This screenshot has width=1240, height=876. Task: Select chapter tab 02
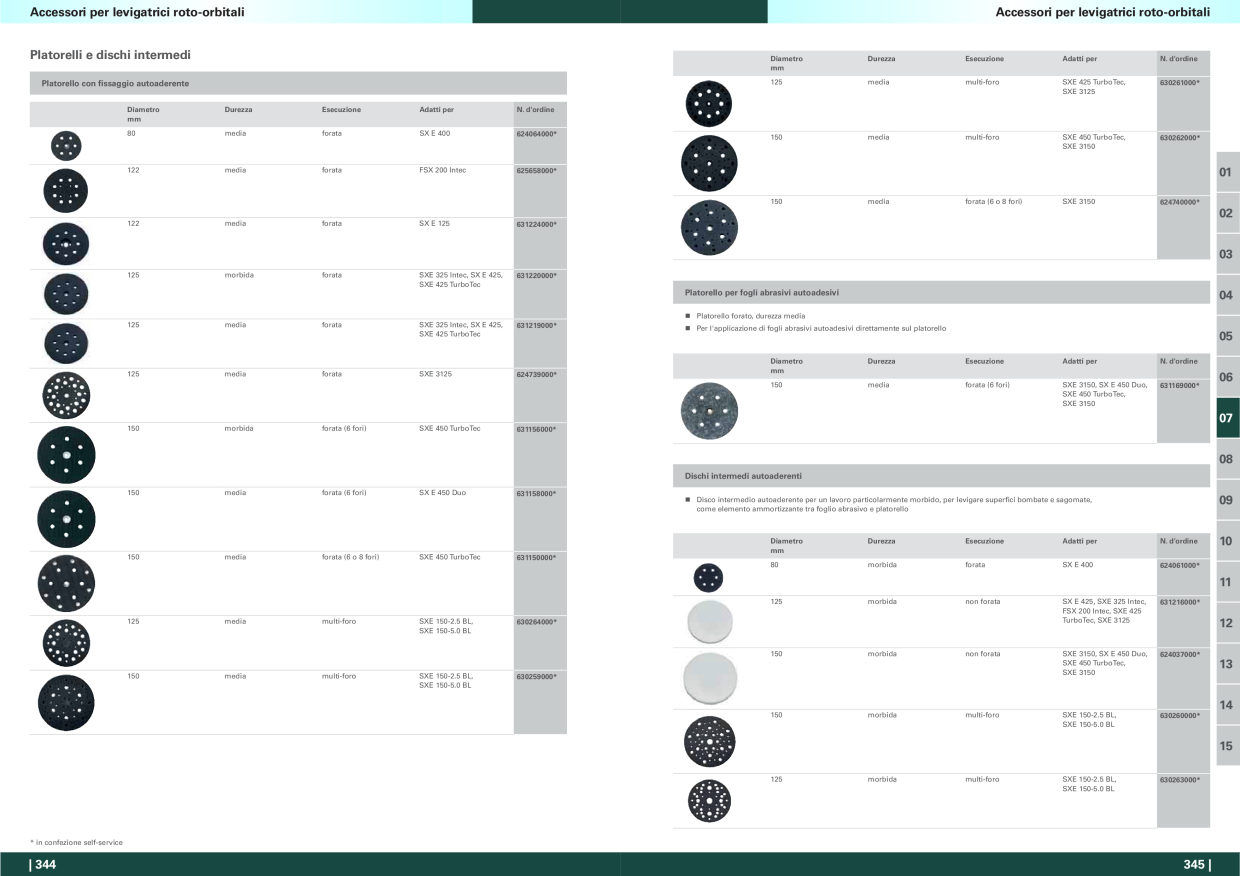click(1227, 213)
